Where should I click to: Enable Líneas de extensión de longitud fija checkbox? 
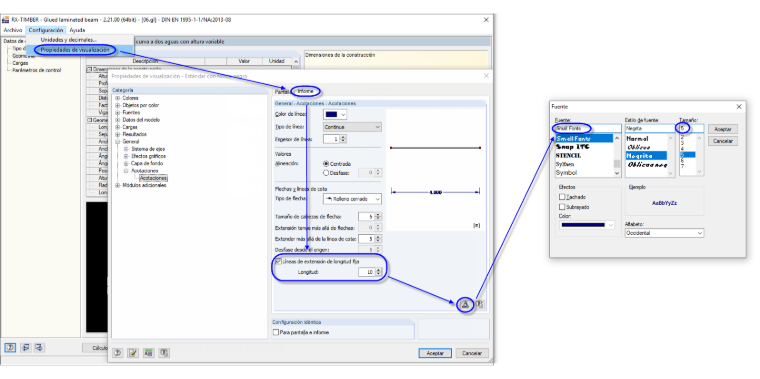click(278, 262)
